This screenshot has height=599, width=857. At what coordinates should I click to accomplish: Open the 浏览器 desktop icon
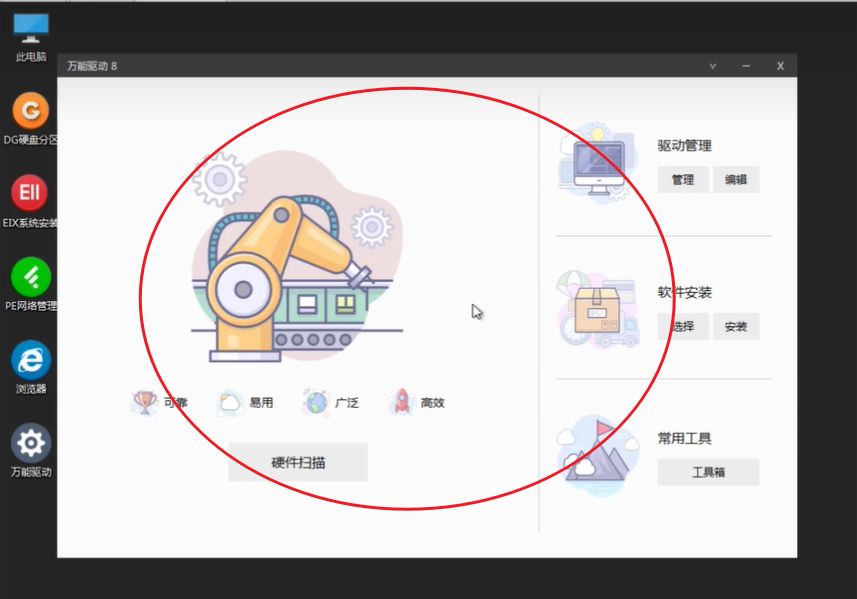[x=31, y=359]
